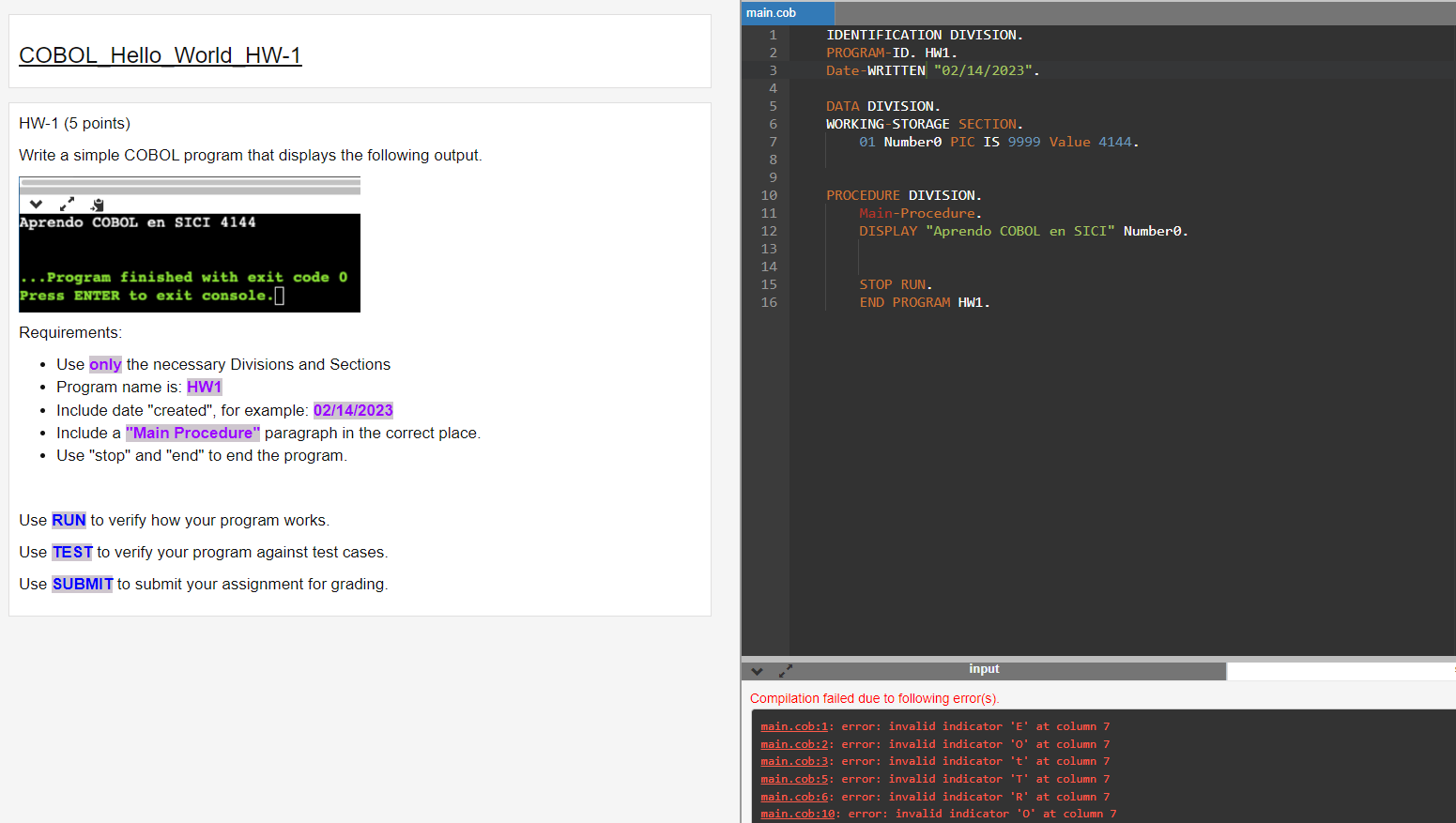This screenshot has height=823, width=1456.
Task: Click the input tab in console header
Action: point(984,669)
